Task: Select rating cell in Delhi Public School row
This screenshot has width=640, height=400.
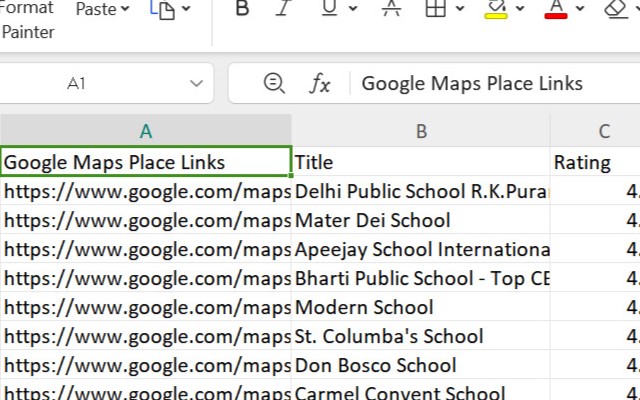Action: click(595, 191)
